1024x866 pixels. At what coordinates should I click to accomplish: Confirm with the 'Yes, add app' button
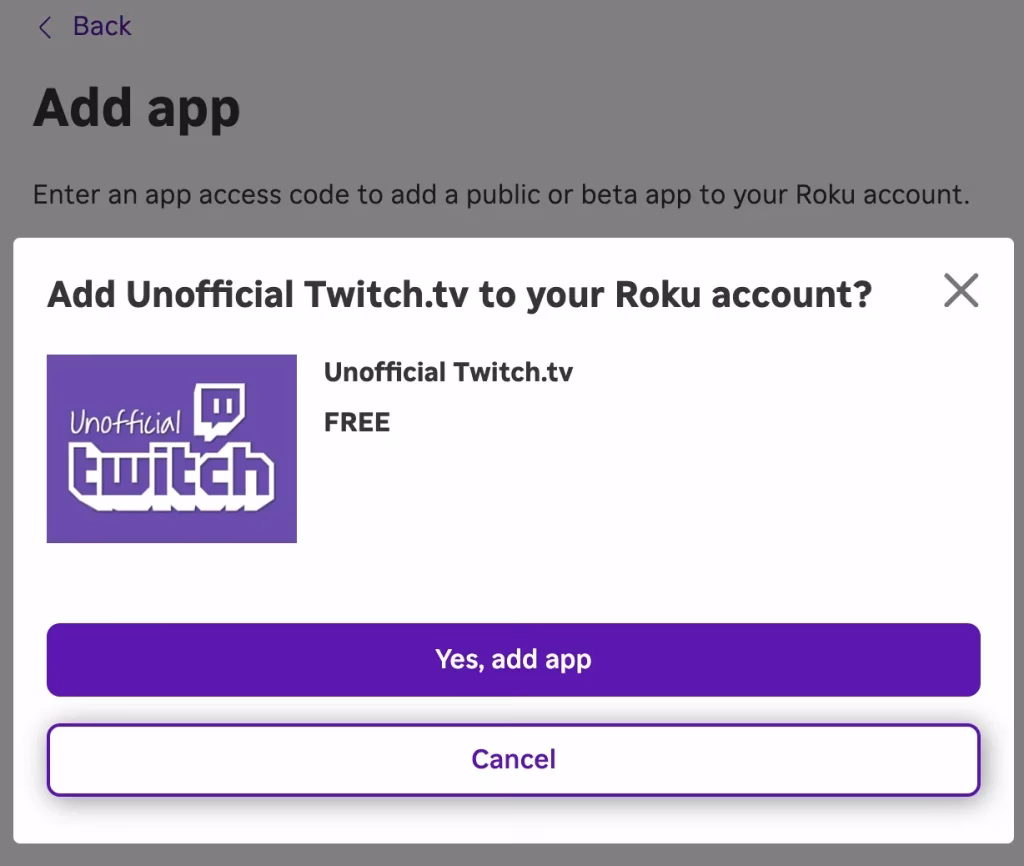click(512, 659)
